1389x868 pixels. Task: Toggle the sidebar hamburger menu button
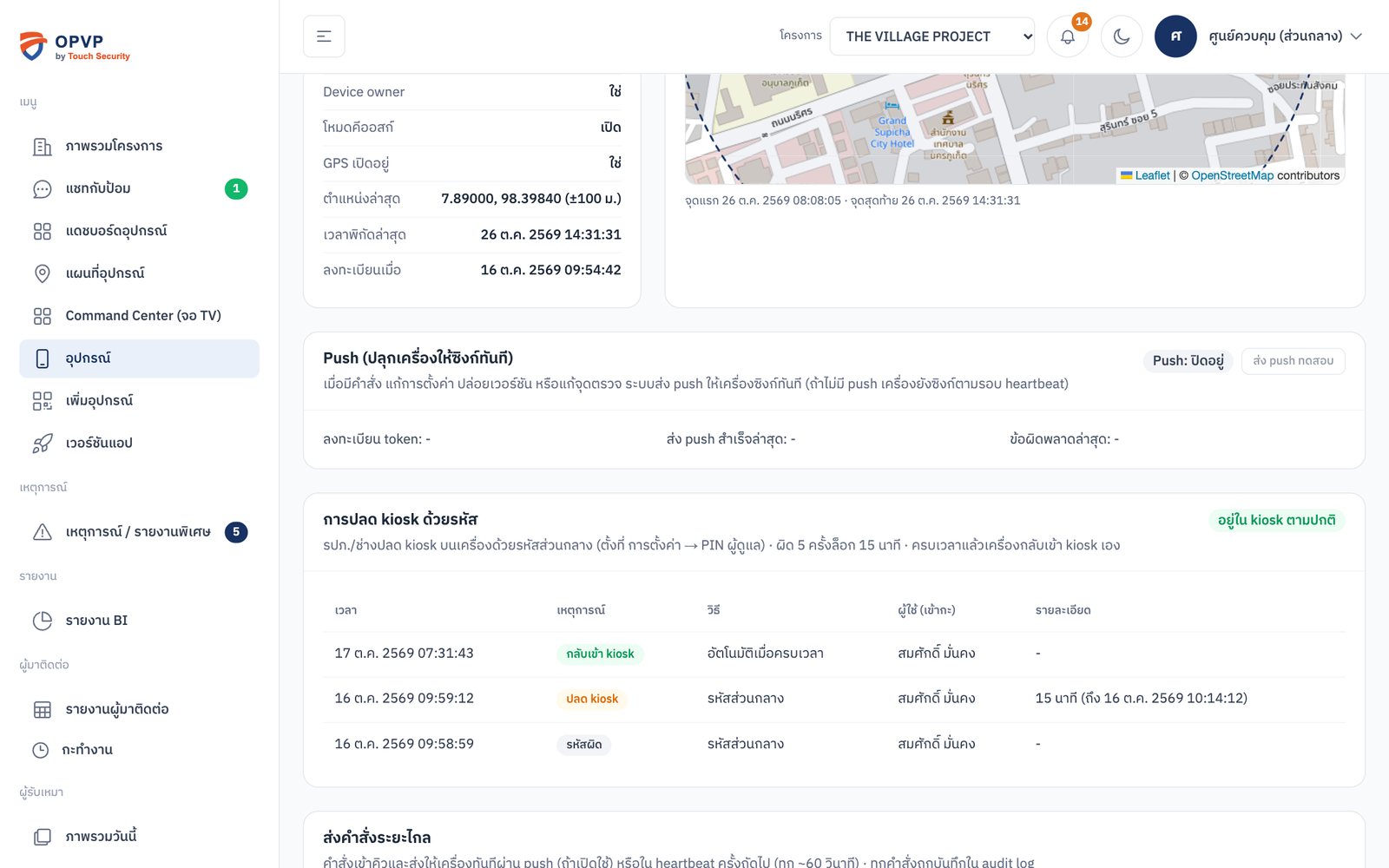(324, 36)
